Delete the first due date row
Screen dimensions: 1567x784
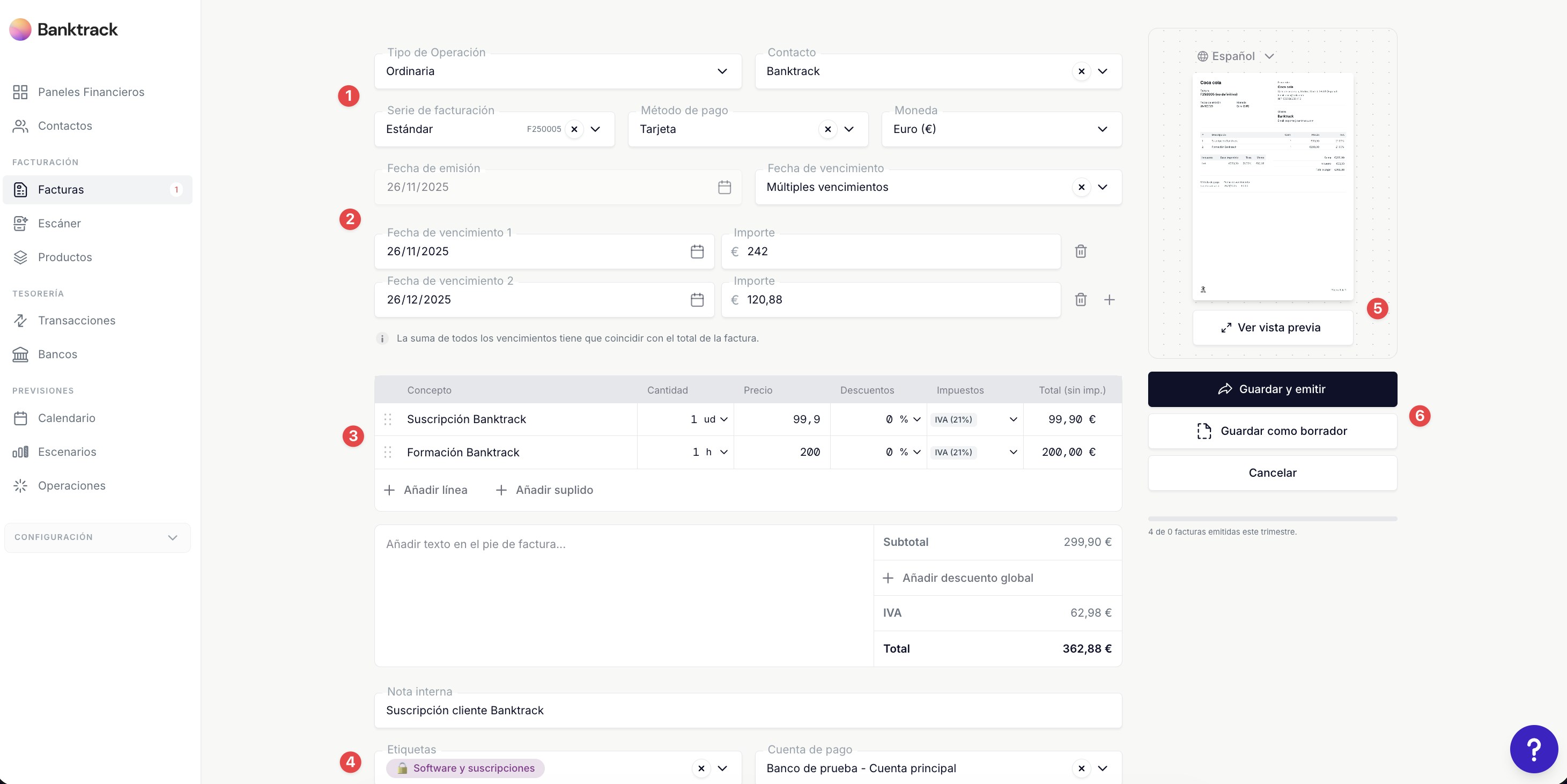click(x=1081, y=251)
